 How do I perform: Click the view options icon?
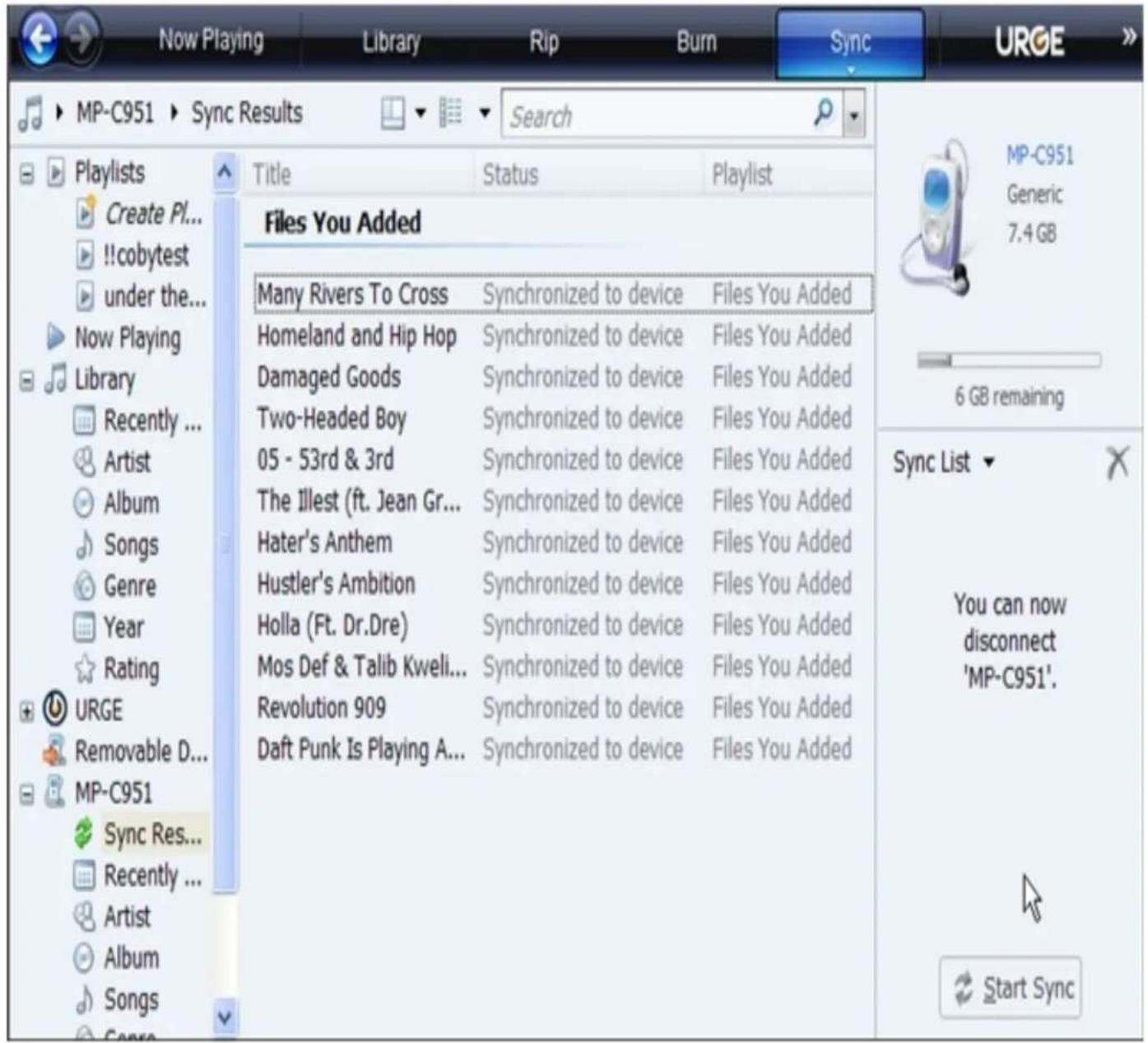coord(450,113)
